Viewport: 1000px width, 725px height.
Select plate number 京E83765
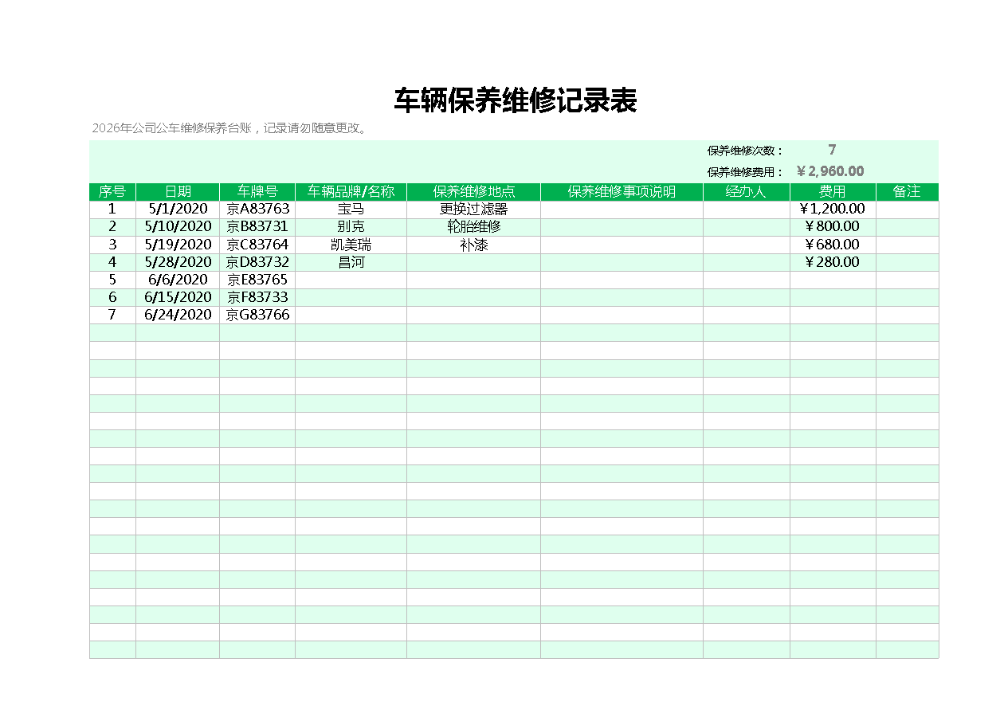[257, 280]
